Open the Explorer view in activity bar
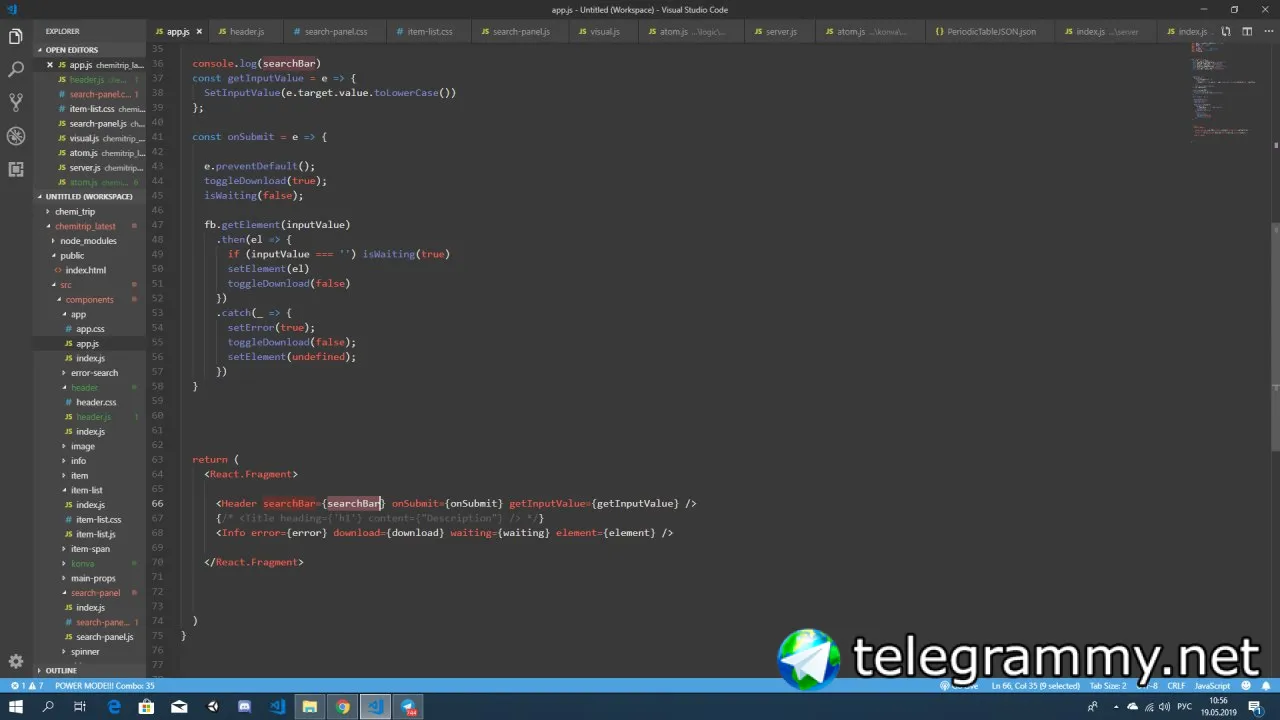This screenshot has height=720, width=1280. [15, 37]
